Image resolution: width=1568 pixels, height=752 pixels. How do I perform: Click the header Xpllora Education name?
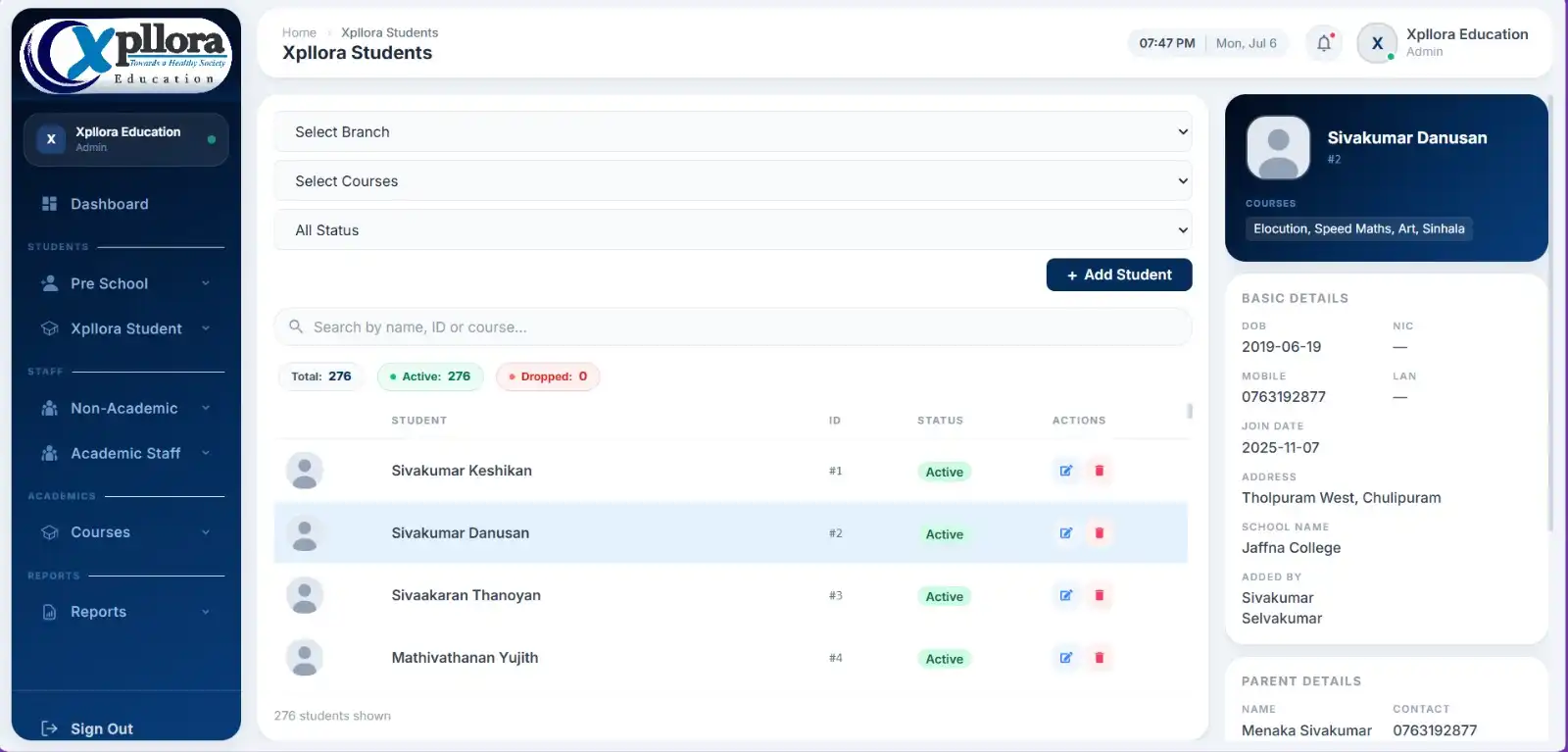[x=1467, y=34]
